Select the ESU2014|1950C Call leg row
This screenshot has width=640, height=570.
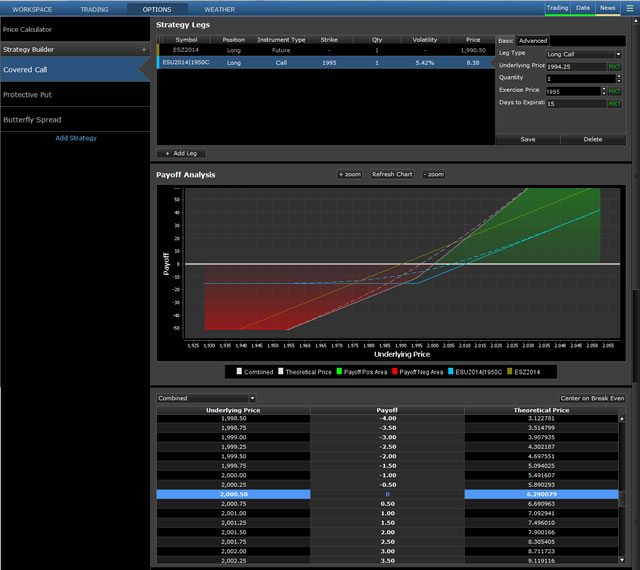326,63
